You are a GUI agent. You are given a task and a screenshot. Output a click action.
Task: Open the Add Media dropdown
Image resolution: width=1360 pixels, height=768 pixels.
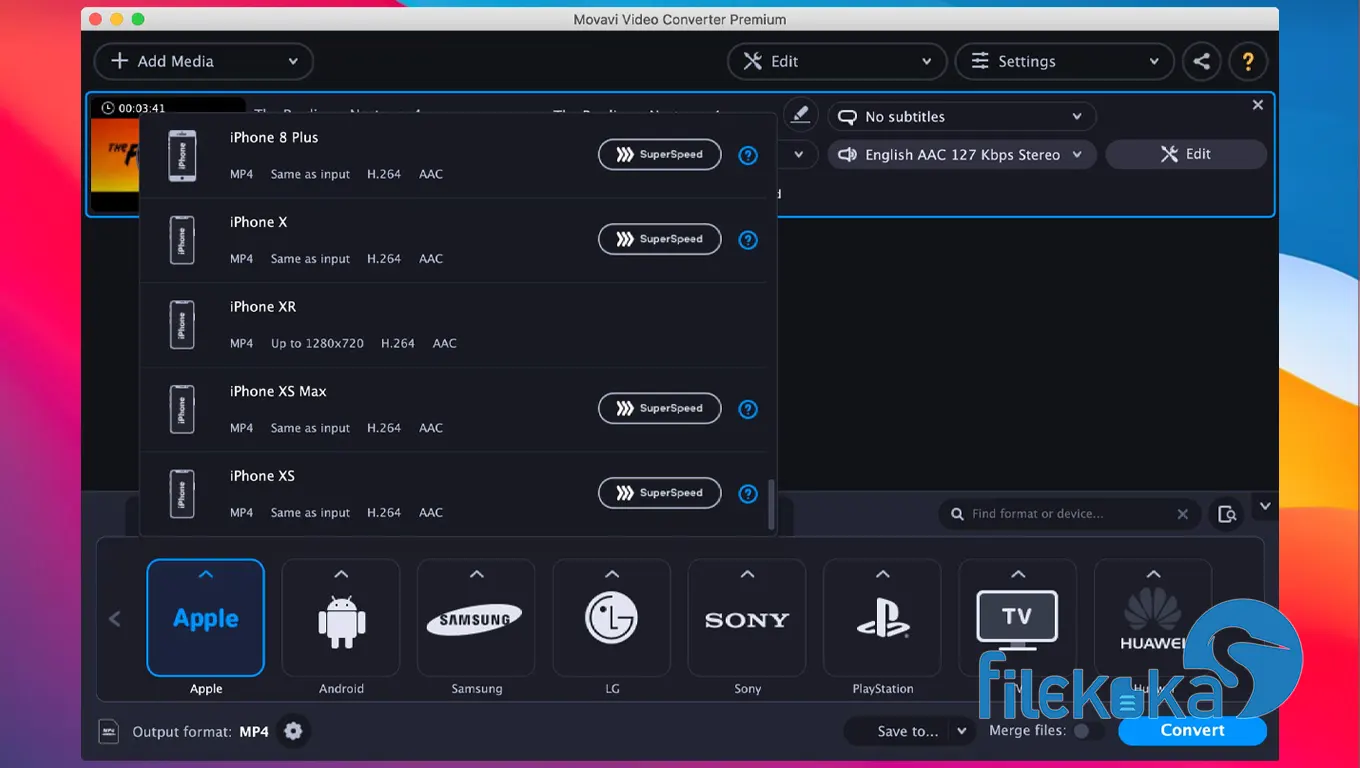[203, 61]
